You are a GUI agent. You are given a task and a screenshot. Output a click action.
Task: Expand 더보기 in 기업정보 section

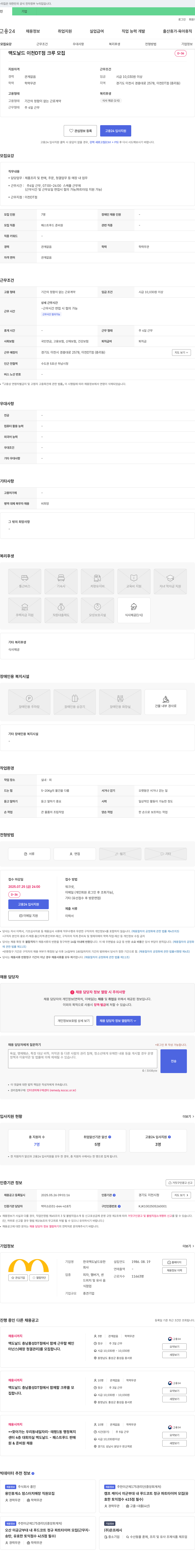188,1246
